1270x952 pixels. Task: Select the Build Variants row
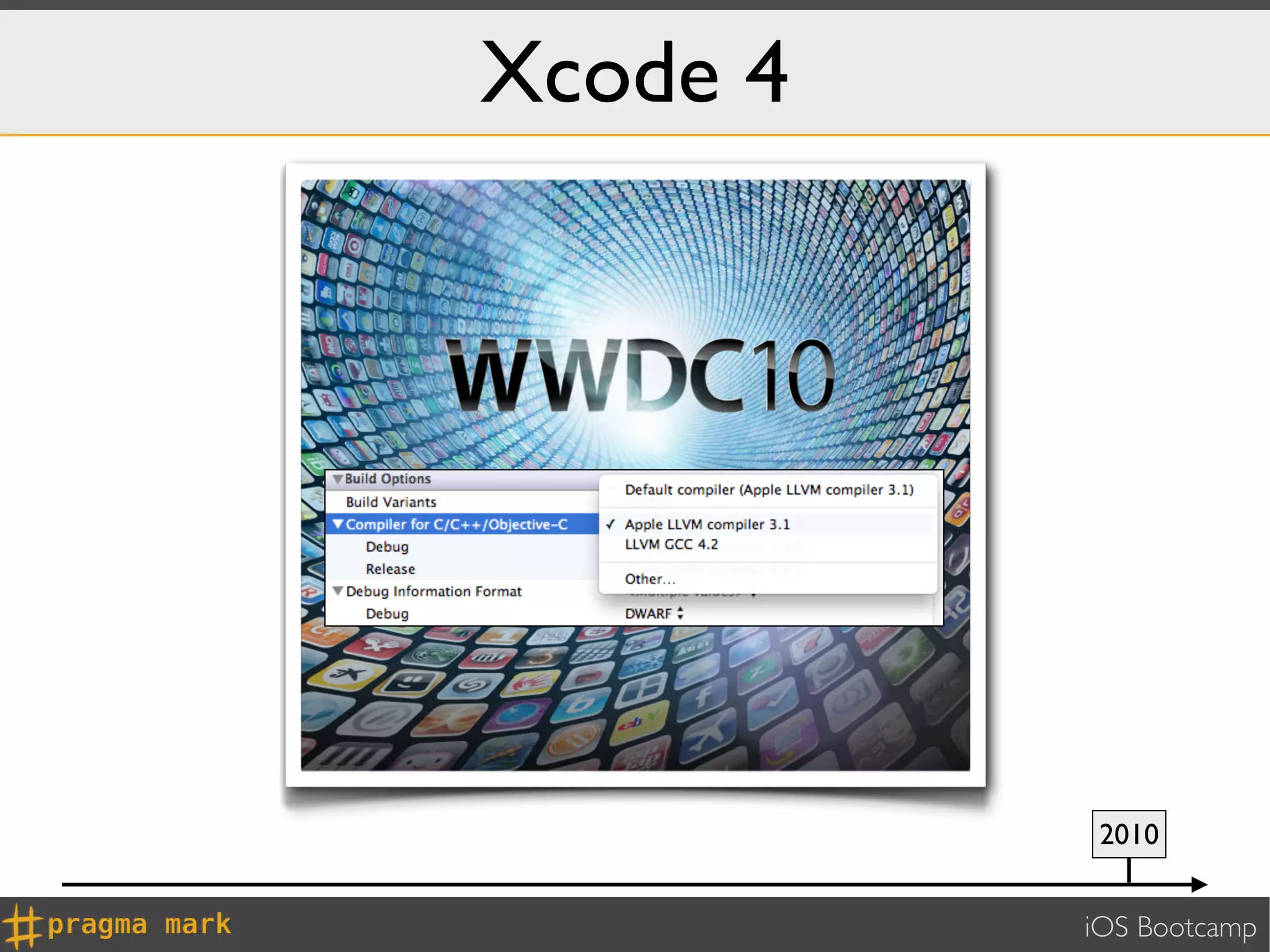click(x=462, y=502)
